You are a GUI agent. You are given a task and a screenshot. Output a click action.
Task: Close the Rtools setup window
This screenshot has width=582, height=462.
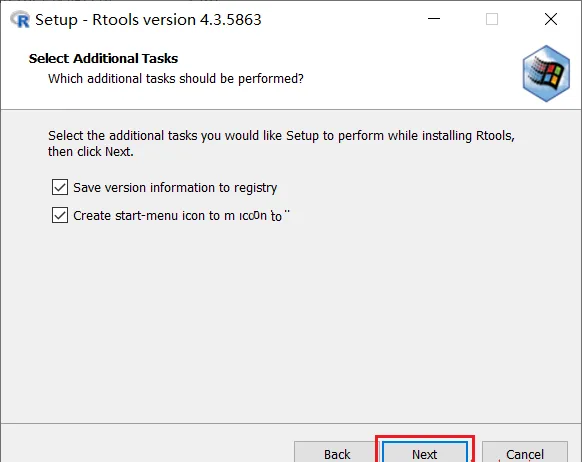pyautogui.click(x=551, y=19)
